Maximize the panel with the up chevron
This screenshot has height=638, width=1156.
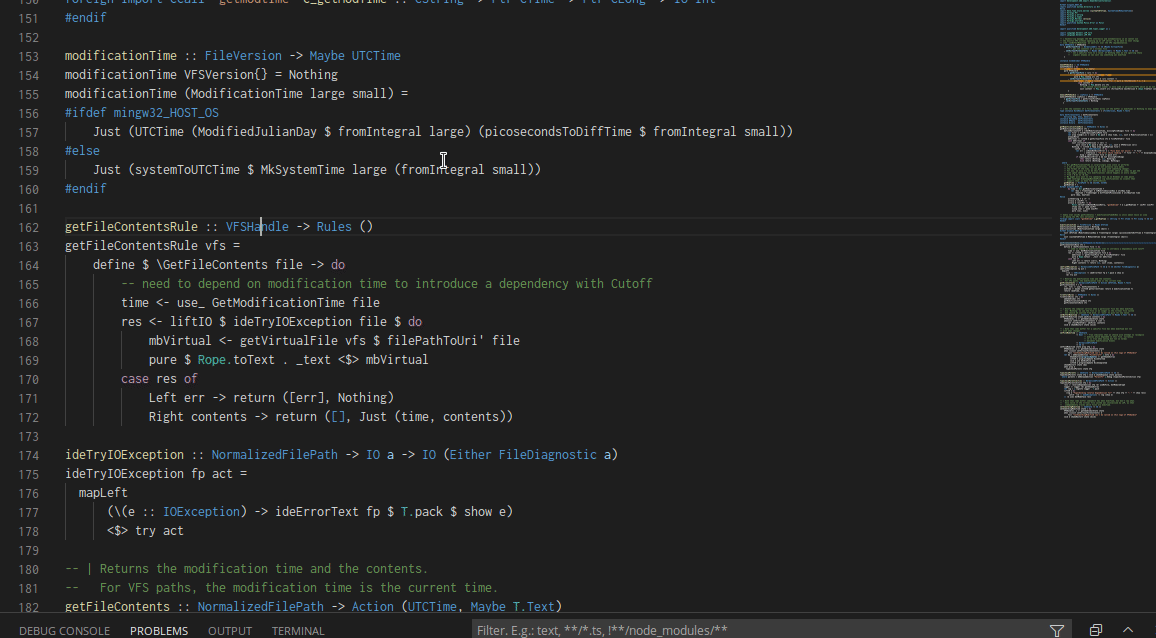1128,630
